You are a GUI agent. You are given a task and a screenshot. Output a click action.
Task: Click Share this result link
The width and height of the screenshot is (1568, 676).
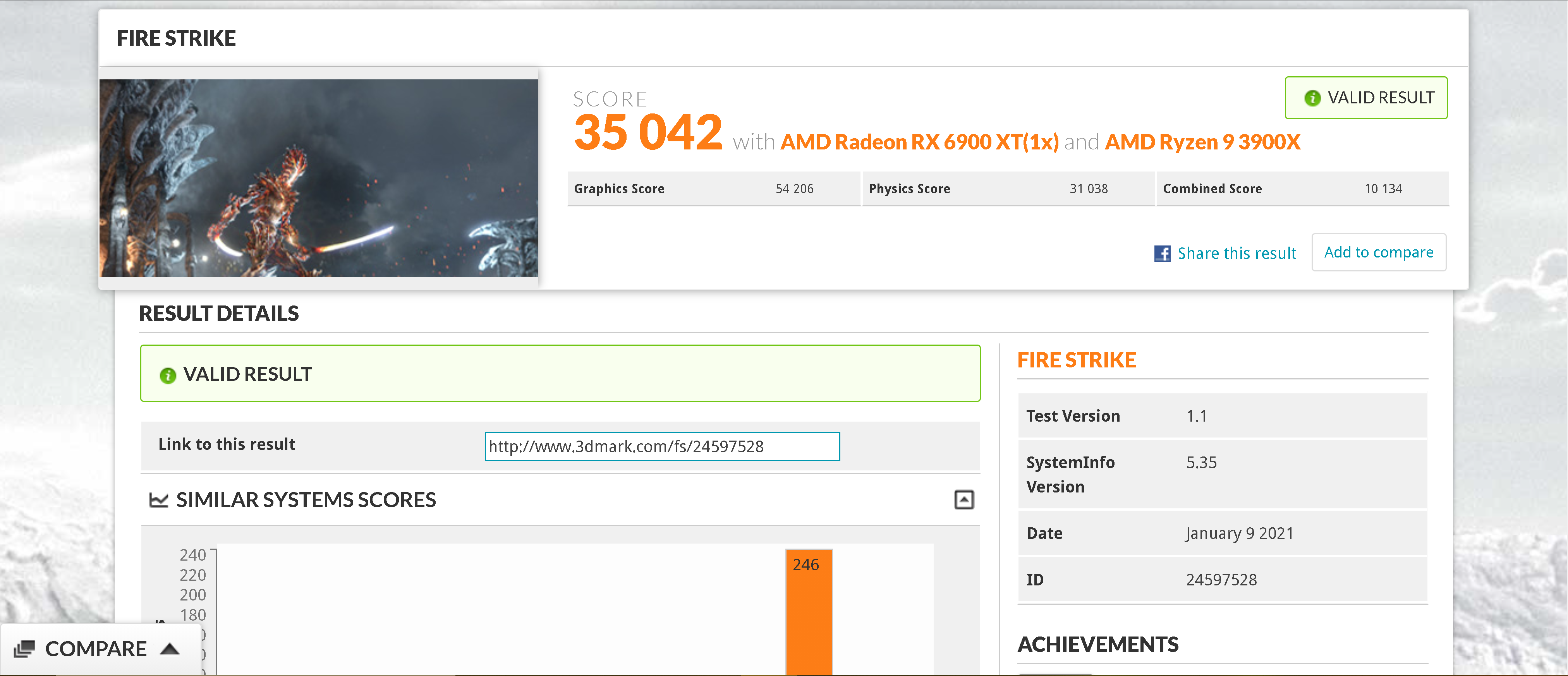click(x=1236, y=253)
